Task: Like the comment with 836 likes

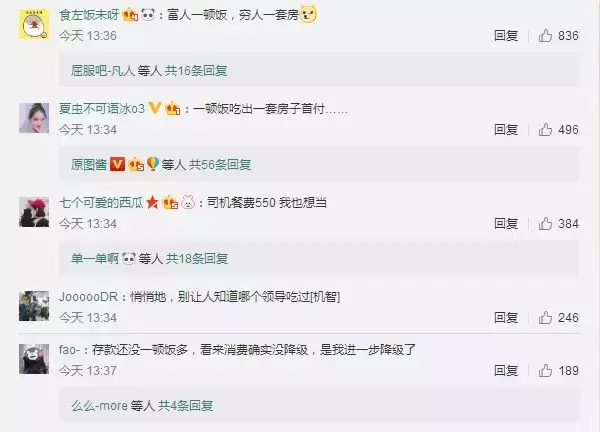Action: [545, 36]
